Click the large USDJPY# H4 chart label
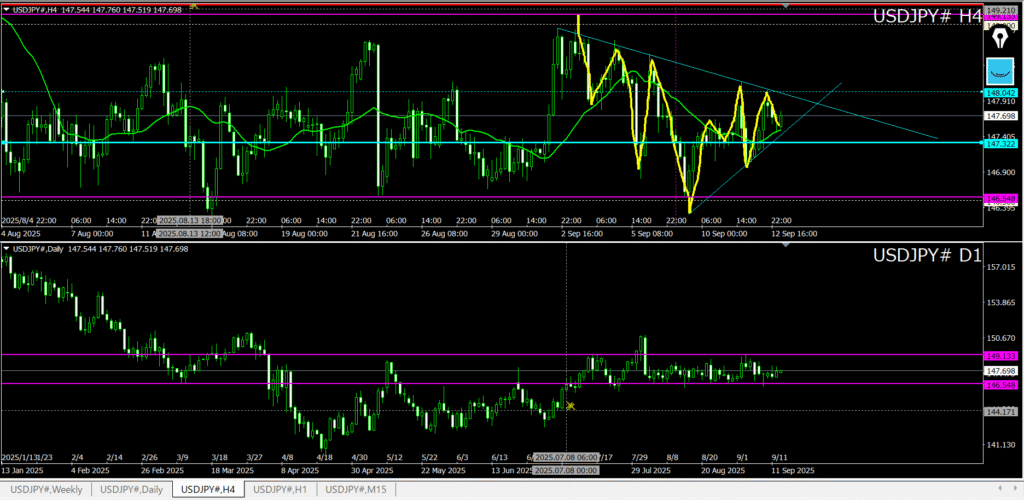Screen dimensions: 1024x500 927,17
